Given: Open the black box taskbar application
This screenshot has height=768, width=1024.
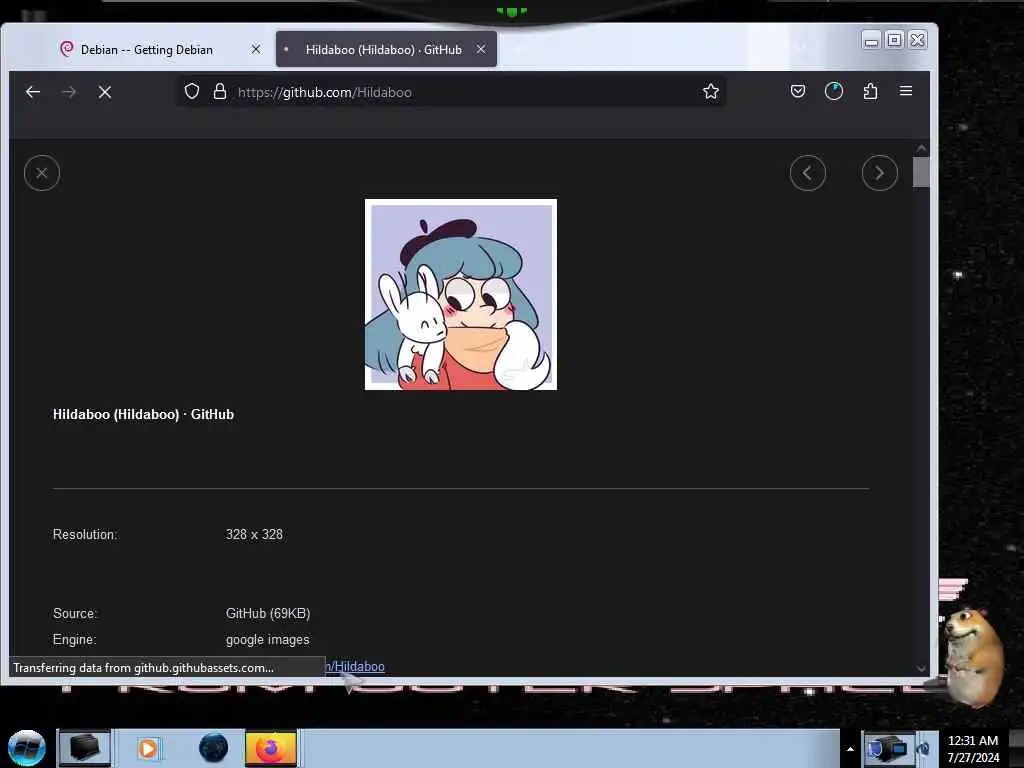Looking at the screenshot, I should pos(84,747).
